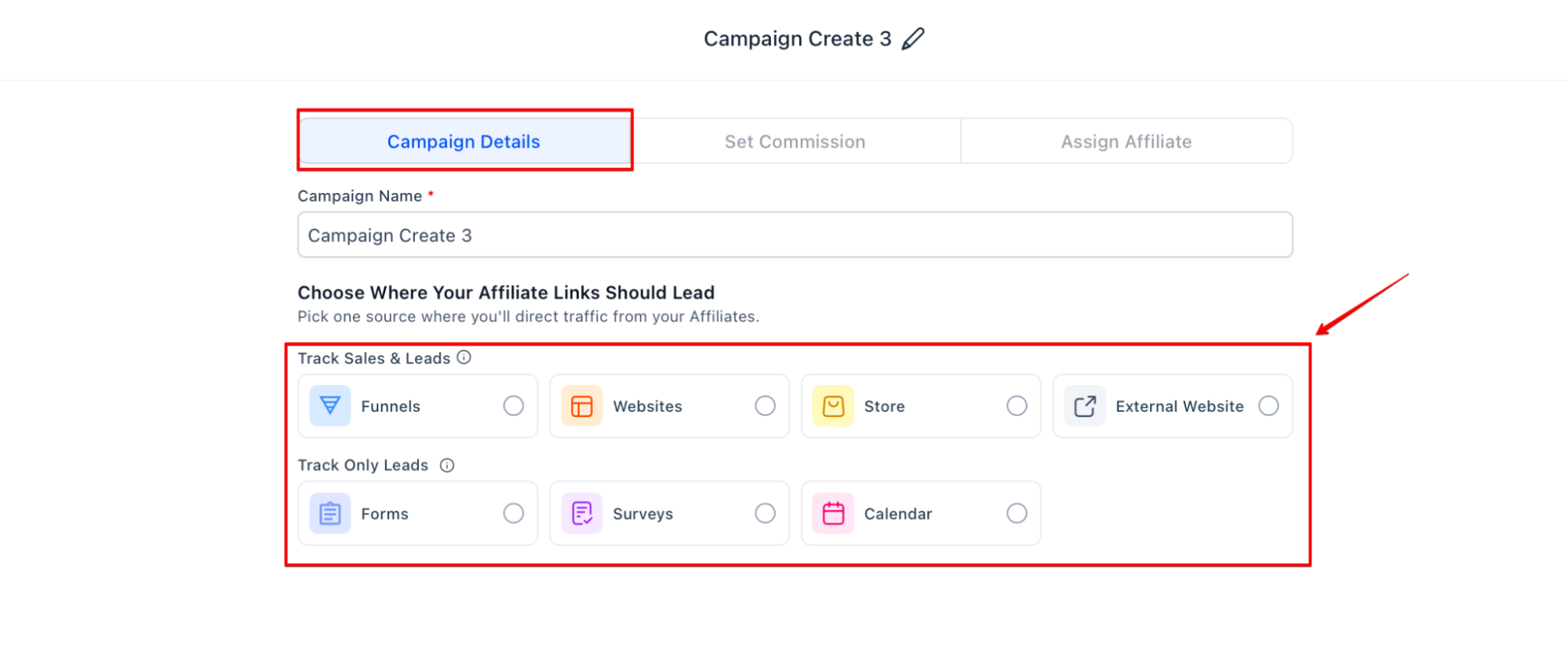Click the blue Funnels funnel icon
Screen dimensions: 1568x658
[x=330, y=405]
